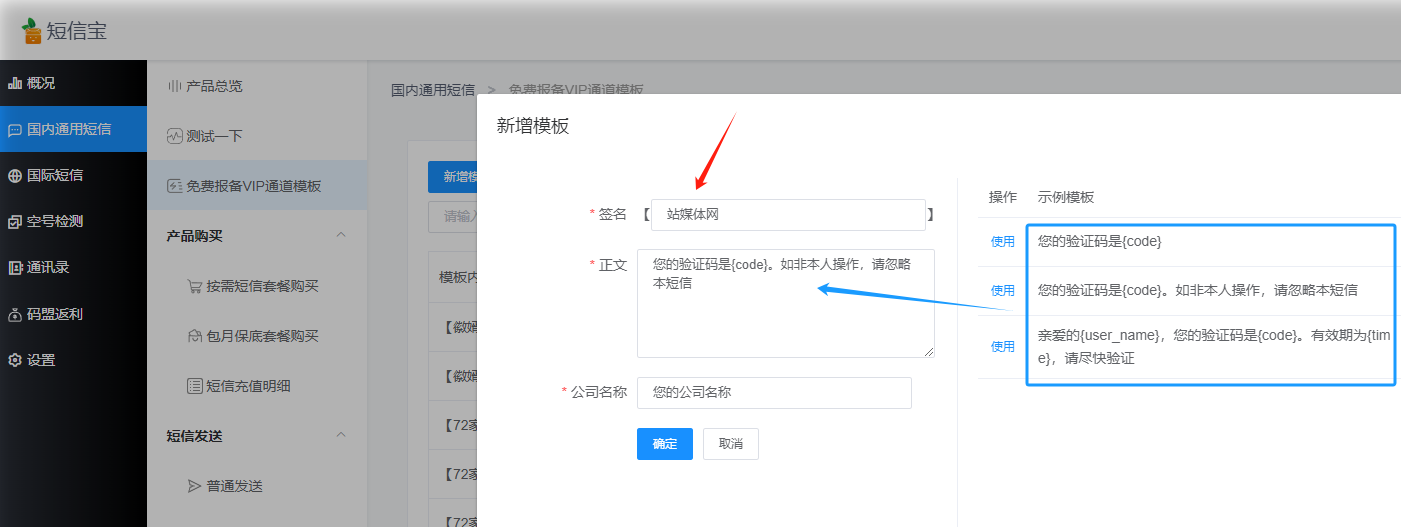Click the shopping cart icon beside 按需短信套餐购买

(x=195, y=286)
